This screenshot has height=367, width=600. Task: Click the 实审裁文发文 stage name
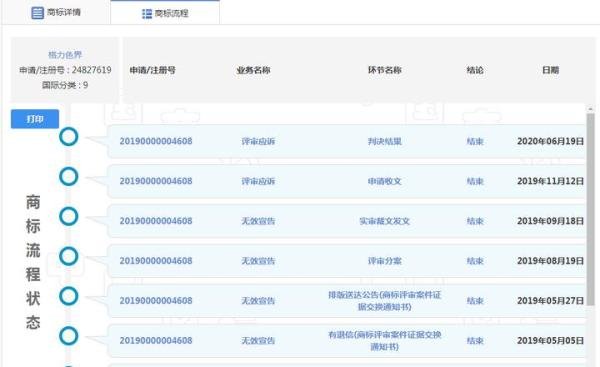click(x=385, y=221)
